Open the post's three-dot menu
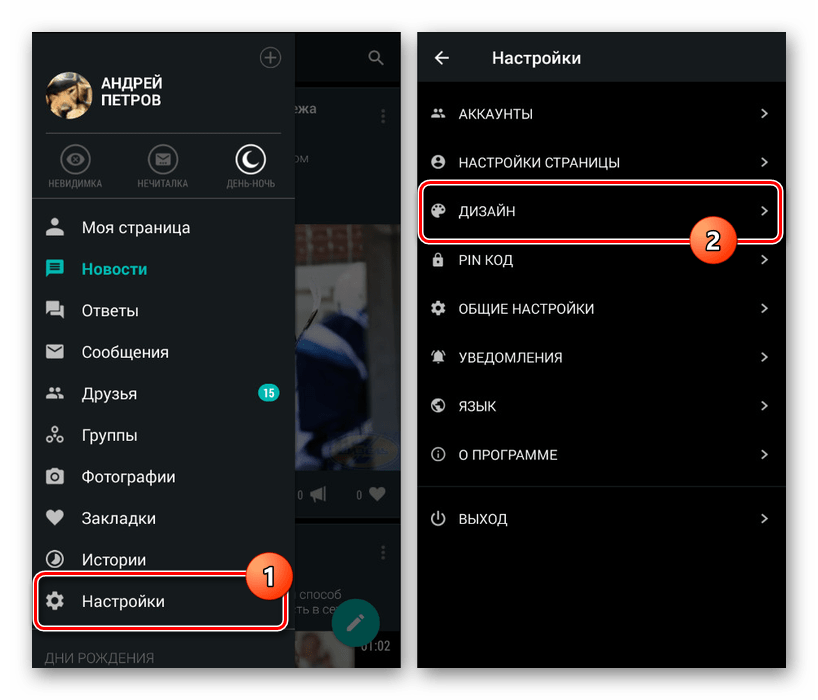 point(382,117)
